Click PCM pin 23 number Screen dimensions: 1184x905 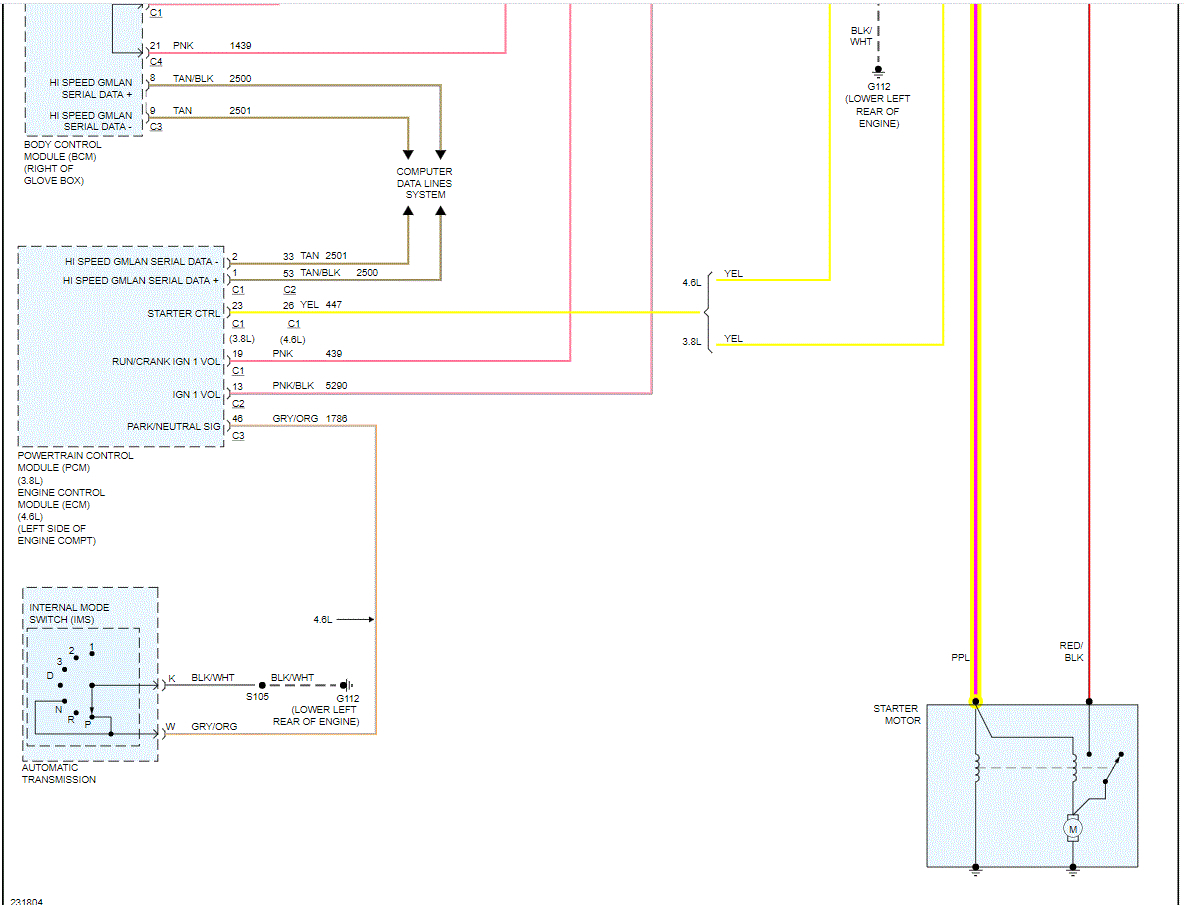tap(237, 306)
